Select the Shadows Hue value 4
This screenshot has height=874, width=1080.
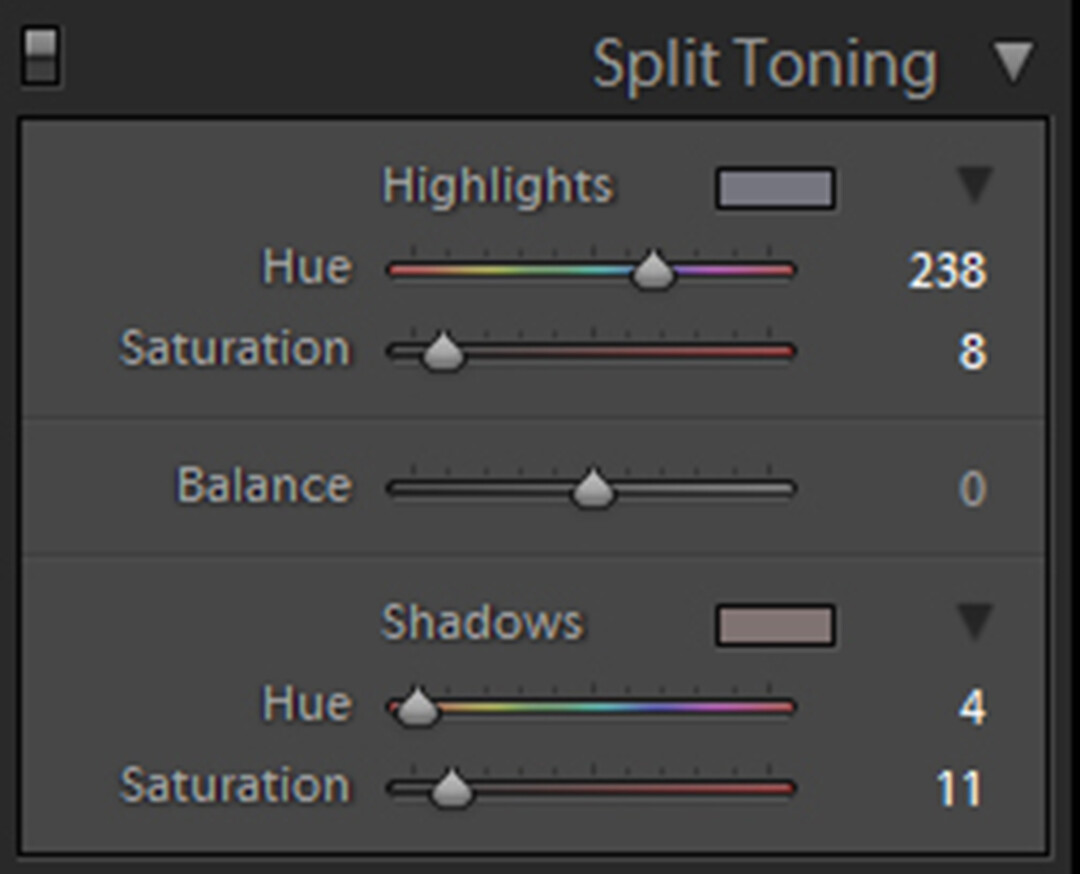coord(971,708)
